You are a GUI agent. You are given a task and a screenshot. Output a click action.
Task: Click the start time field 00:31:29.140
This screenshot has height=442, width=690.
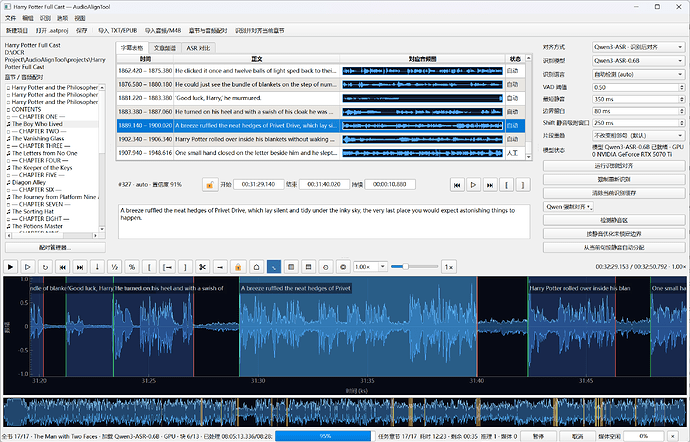pyautogui.click(x=258, y=184)
